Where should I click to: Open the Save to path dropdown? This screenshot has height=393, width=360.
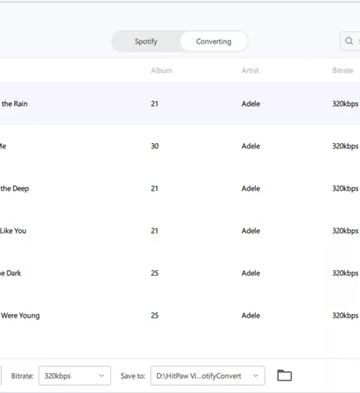pyautogui.click(x=208, y=376)
